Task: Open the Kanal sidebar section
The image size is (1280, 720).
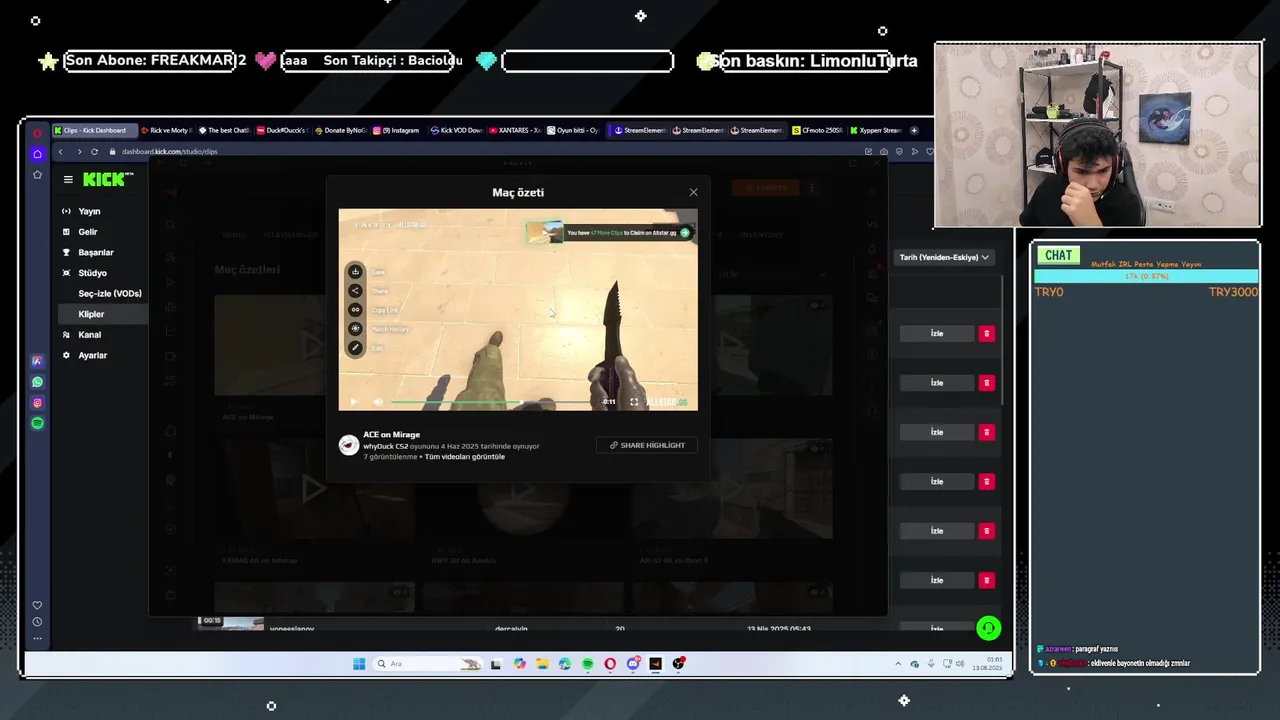Action: pos(89,335)
